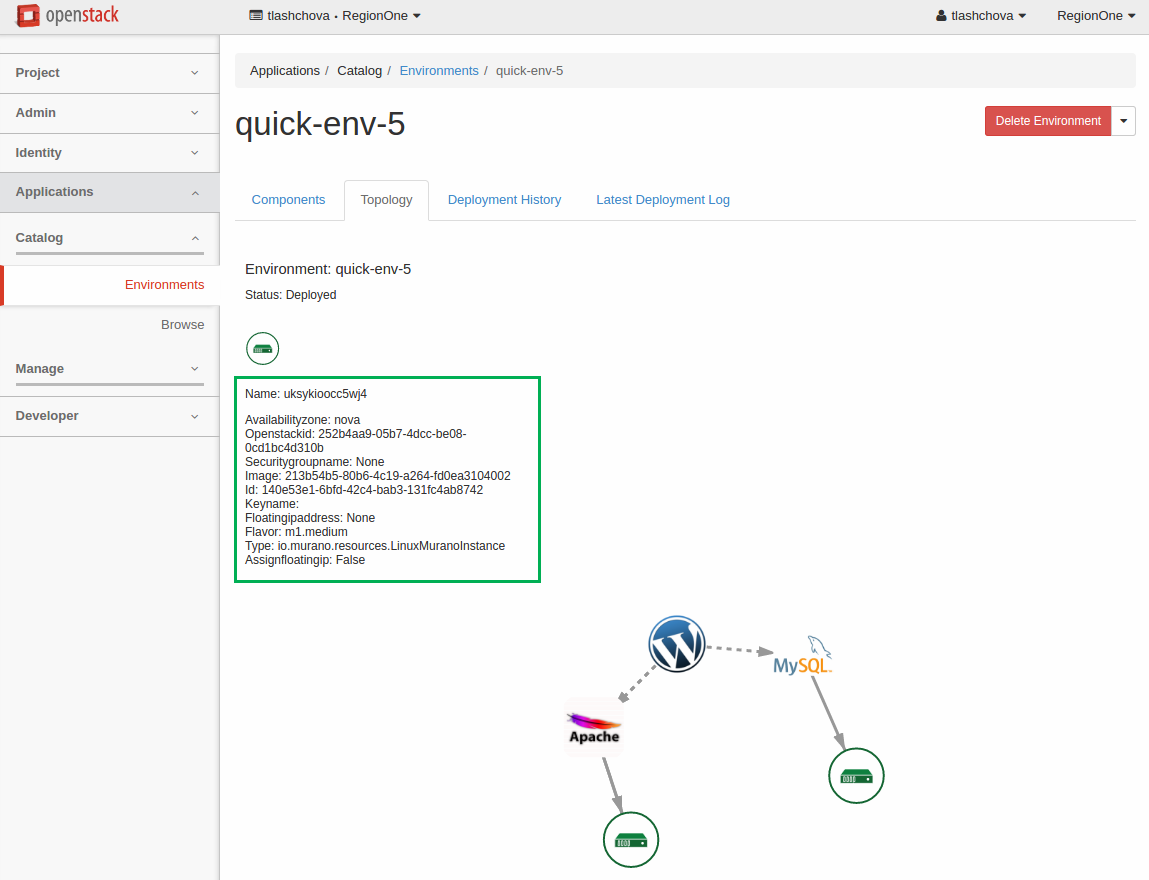Image resolution: width=1149 pixels, height=880 pixels.
Task: Click the OpenStack logo
Action: click(70, 16)
